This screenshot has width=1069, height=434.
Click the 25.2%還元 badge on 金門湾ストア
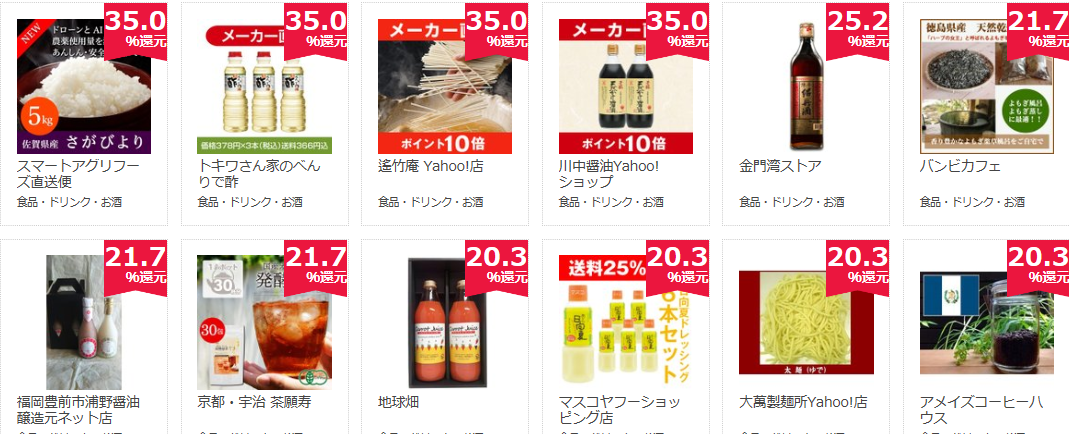858,31
